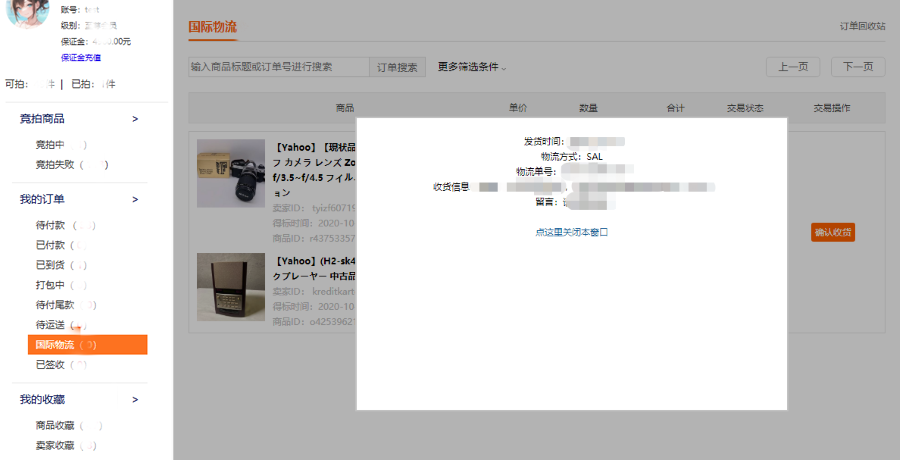Click the 我的订单 section heading

[42, 199]
